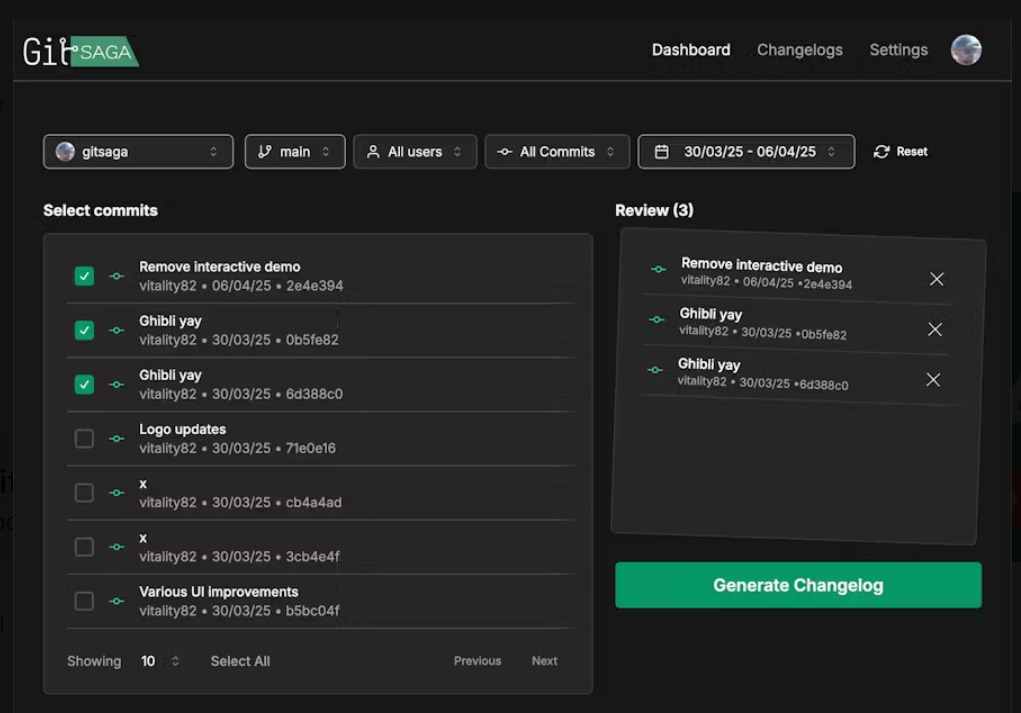Remove 'Remove interactive demo' from Review

(936, 279)
